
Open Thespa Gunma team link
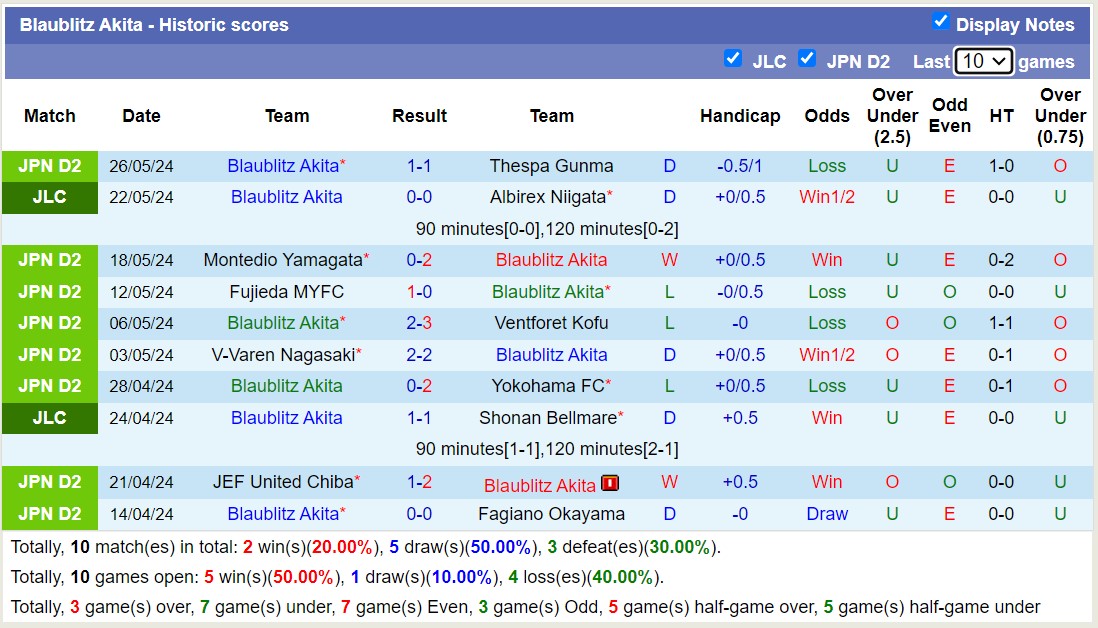(551, 166)
